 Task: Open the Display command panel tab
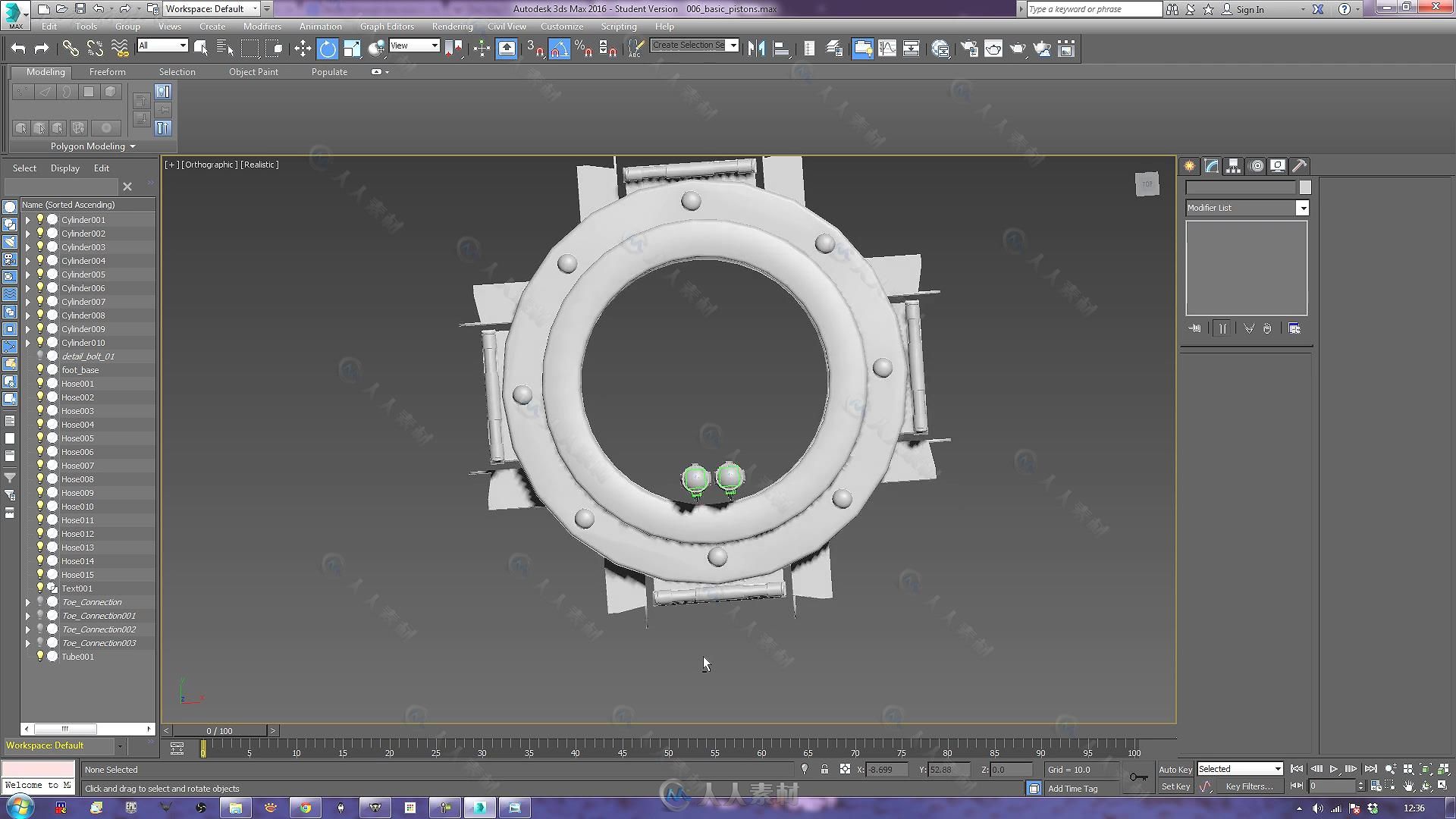[1278, 166]
